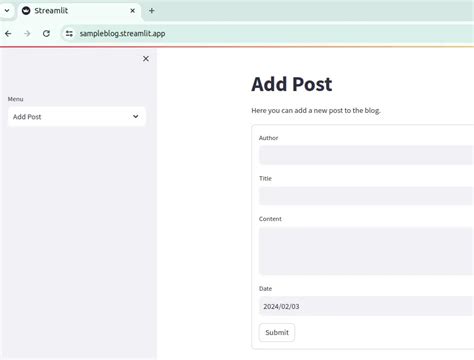Open a new browser tab
This screenshot has width=474, height=360.
tap(152, 11)
